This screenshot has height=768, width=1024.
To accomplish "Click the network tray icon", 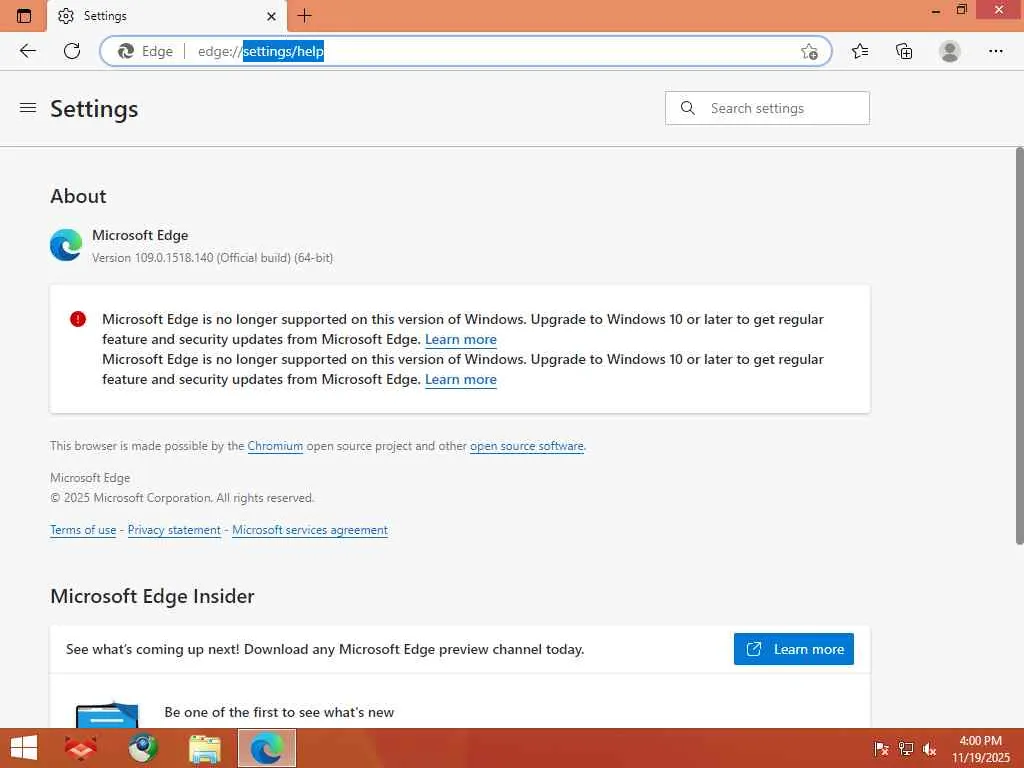I will [x=905, y=749].
